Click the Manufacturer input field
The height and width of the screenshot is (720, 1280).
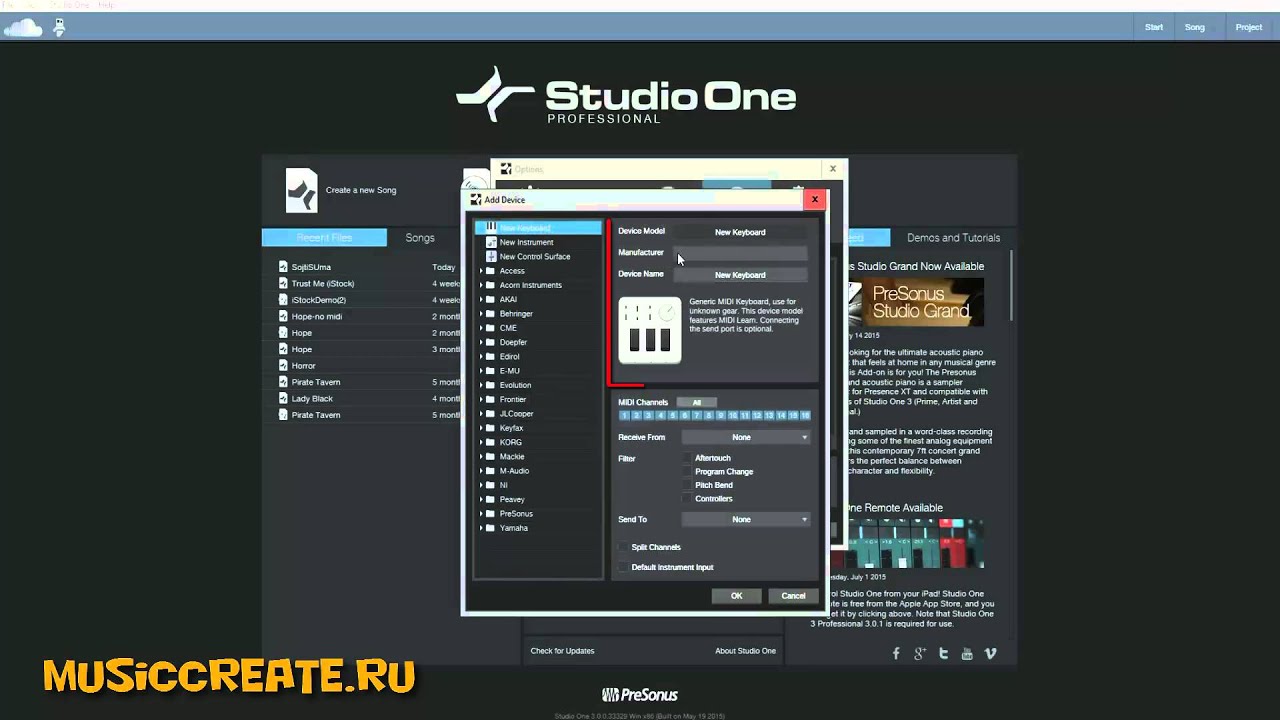[x=740, y=253]
